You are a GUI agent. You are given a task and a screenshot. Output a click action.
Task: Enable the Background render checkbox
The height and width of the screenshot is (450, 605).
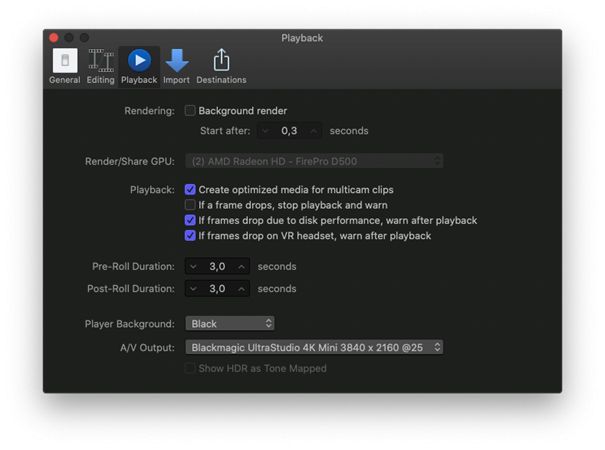(x=190, y=111)
